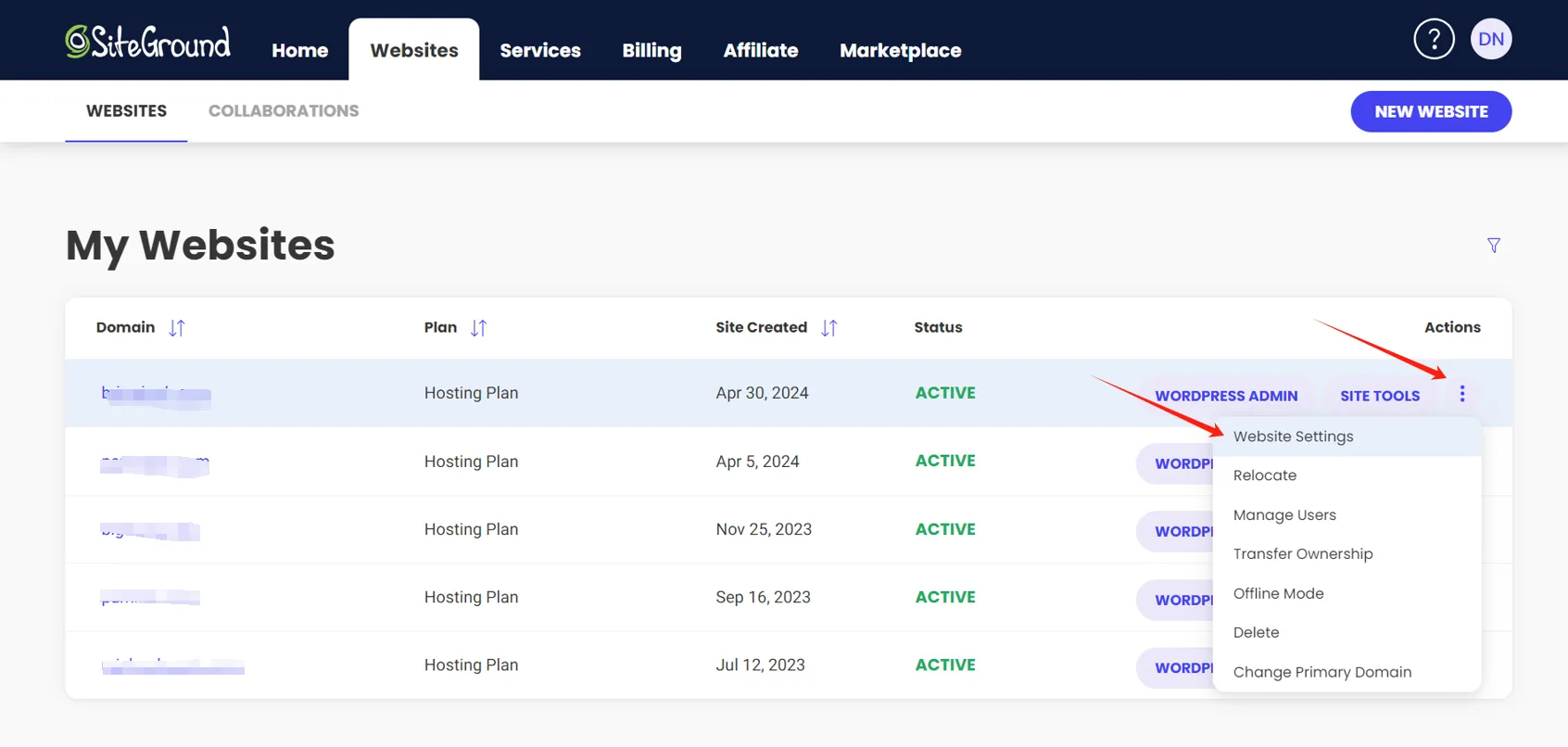Click ACTIVE status in Sep 16, 2023 row

[945, 597]
